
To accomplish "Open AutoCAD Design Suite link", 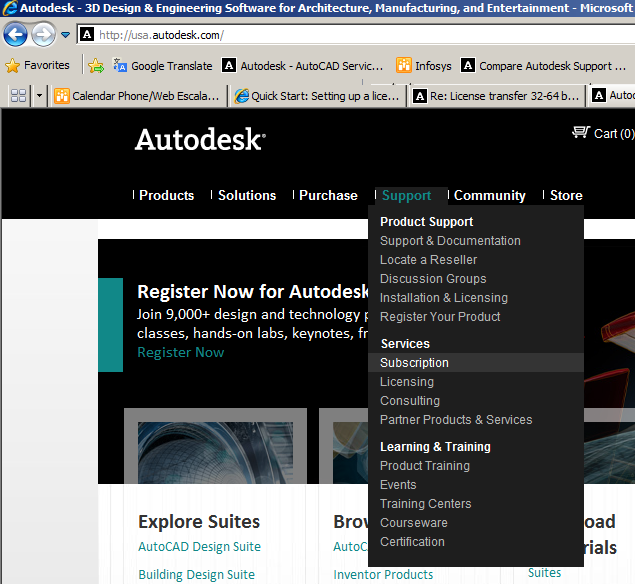I will click(199, 547).
